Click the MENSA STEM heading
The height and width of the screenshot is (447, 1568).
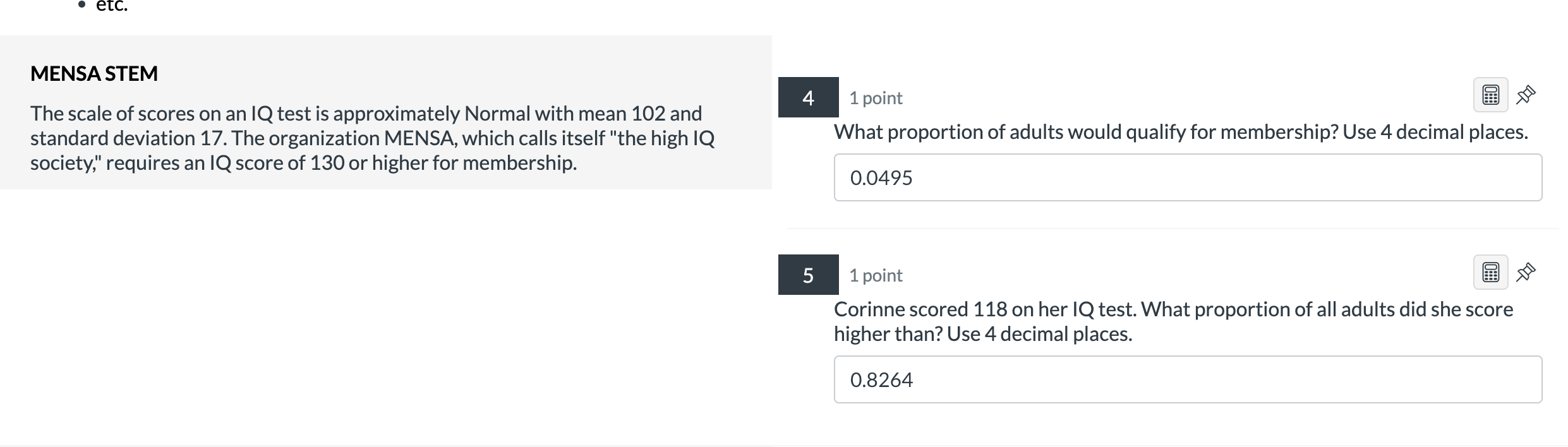(94, 73)
